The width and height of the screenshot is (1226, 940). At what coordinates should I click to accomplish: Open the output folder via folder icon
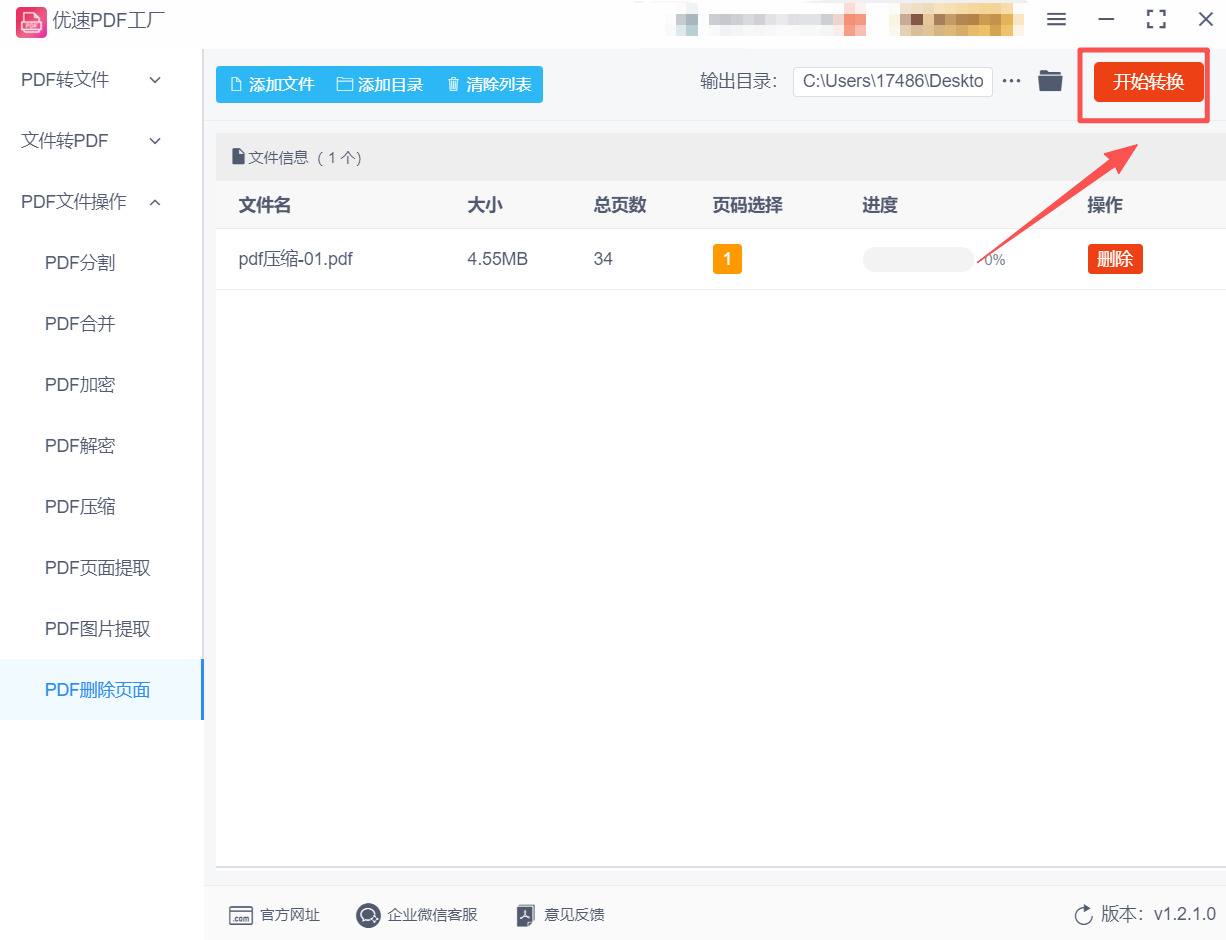pos(1049,81)
